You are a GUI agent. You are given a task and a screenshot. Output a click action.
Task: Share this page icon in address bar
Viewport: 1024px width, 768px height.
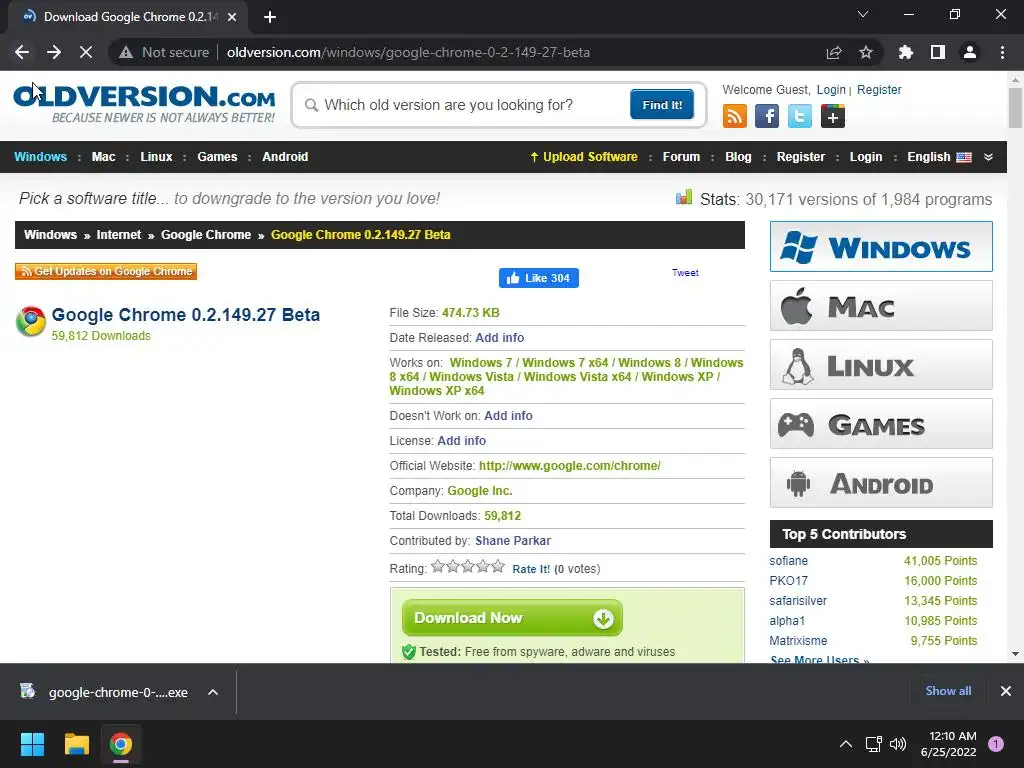tap(834, 52)
